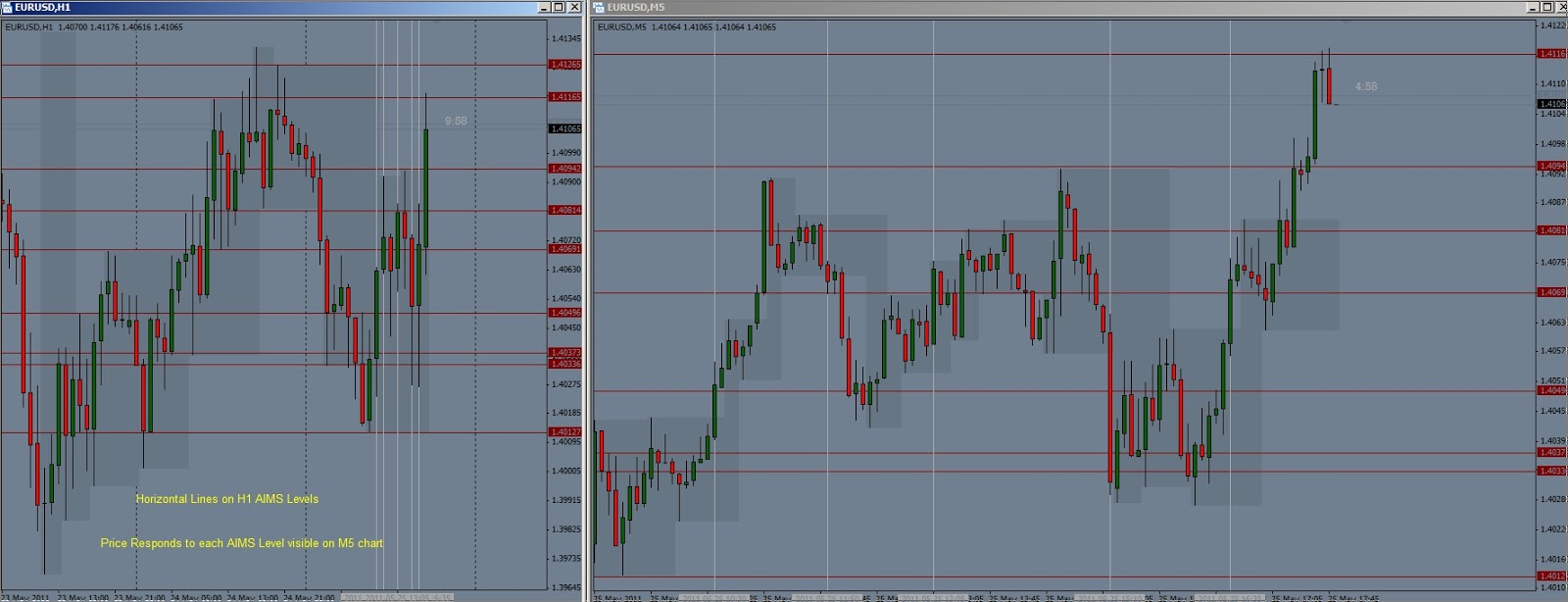
Task: Click the '23 May 2011' date label on H1
Action: [x=25, y=597]
